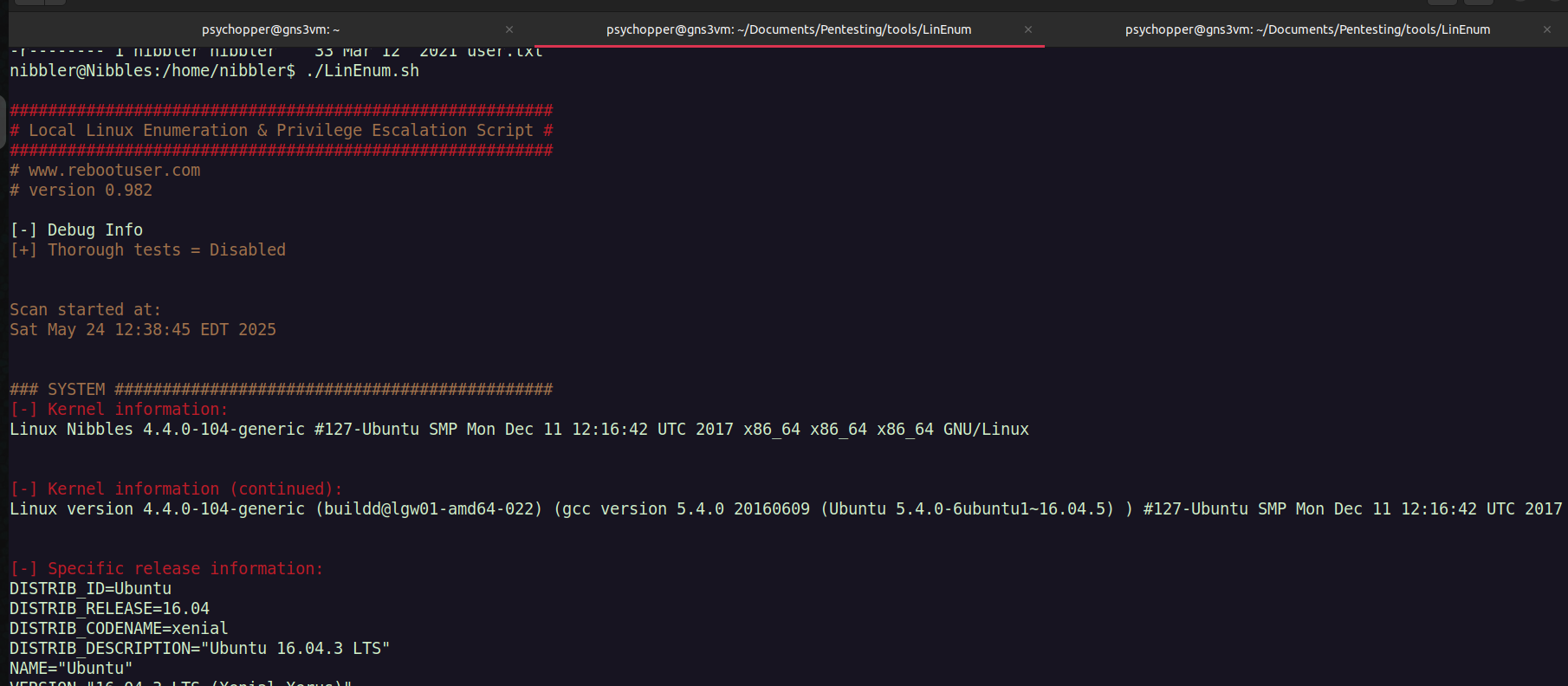Screen dimensions: 1568x686
Task: Close the inactive LinEnum terminal tab
Action: 1547,29
